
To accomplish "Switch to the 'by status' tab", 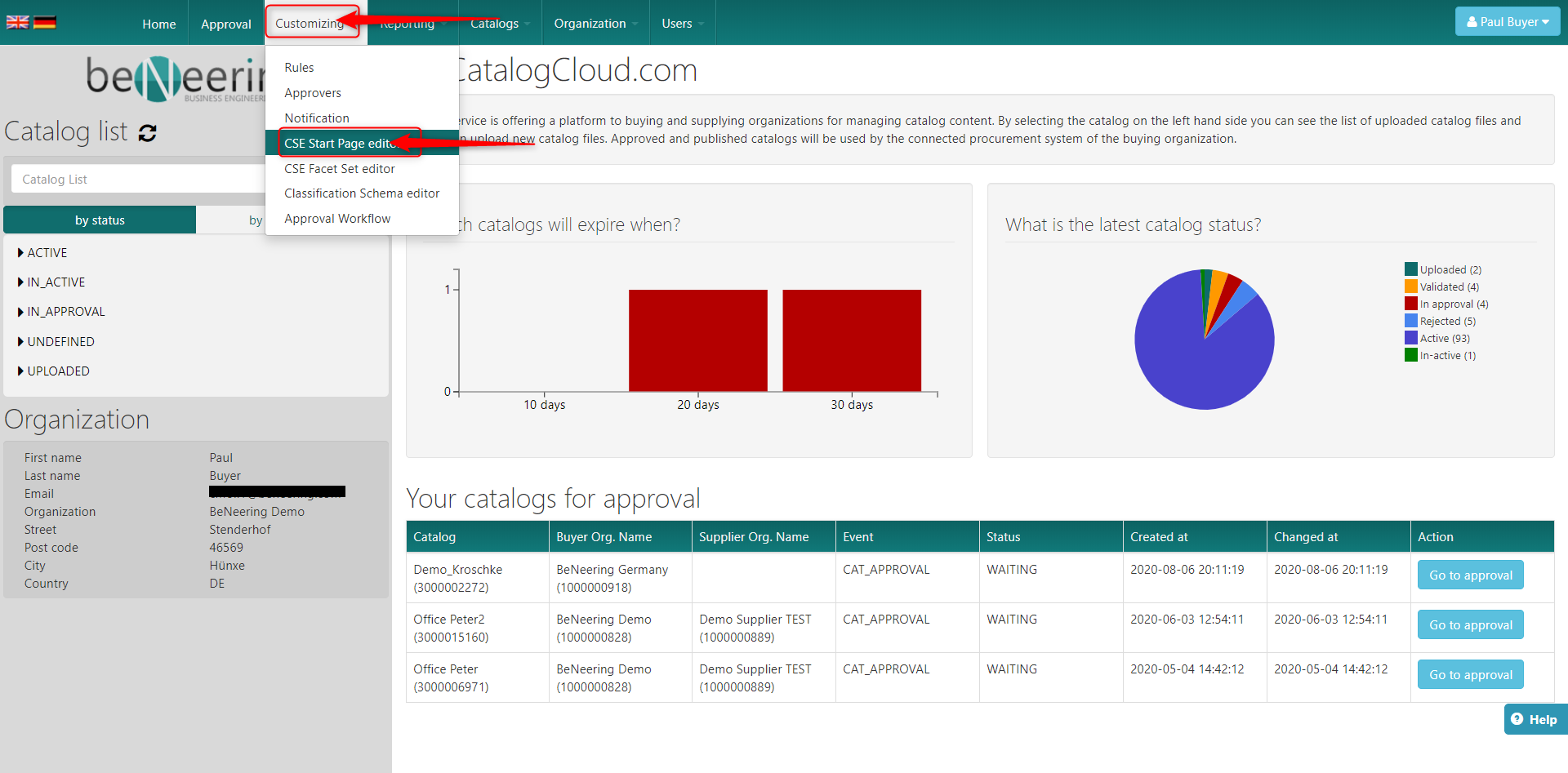I will coord(100,220).
